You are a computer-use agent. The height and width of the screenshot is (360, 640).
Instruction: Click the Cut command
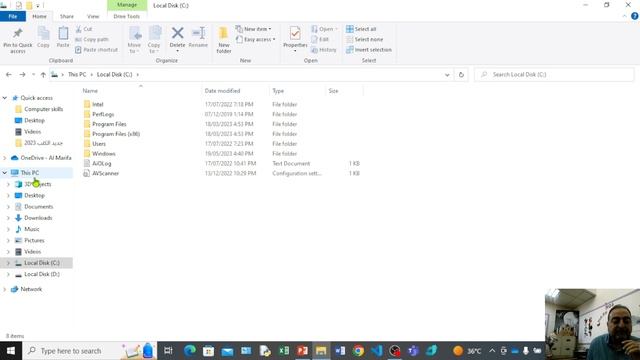tap(84, 29)
